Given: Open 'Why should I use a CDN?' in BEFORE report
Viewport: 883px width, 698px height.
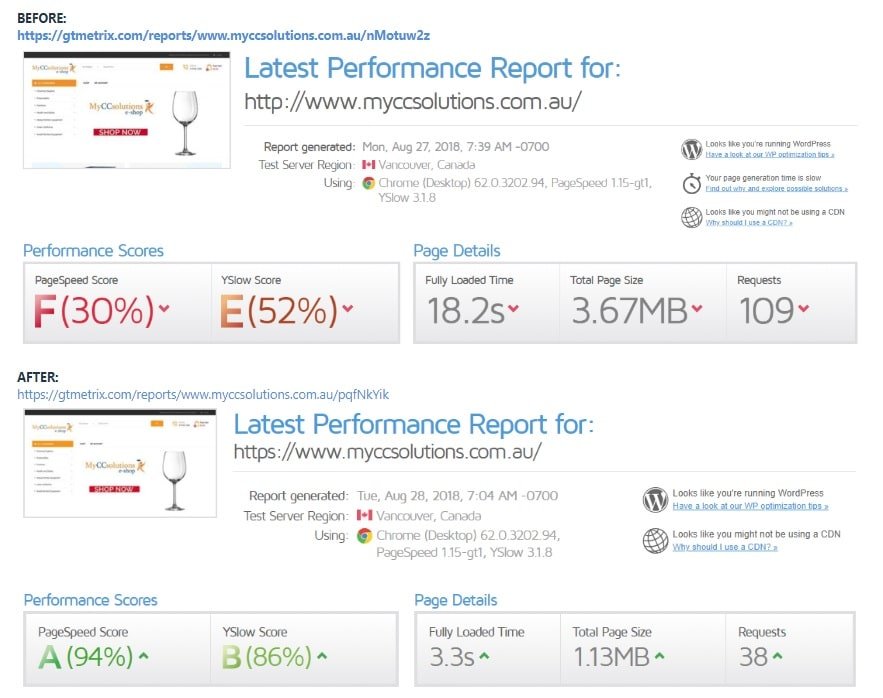Looking at the screenshot, I should 749,223.
